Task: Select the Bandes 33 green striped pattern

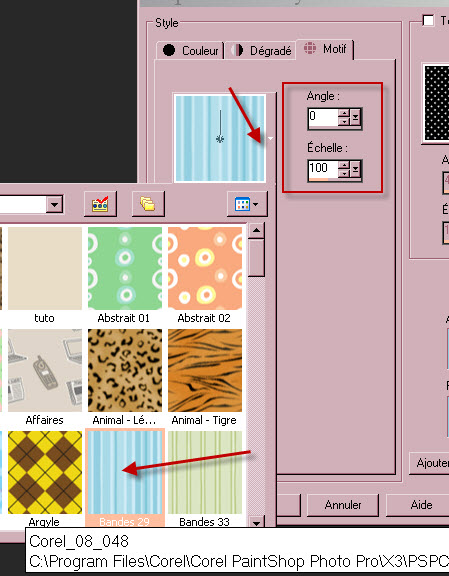Action: click(205, 472)
